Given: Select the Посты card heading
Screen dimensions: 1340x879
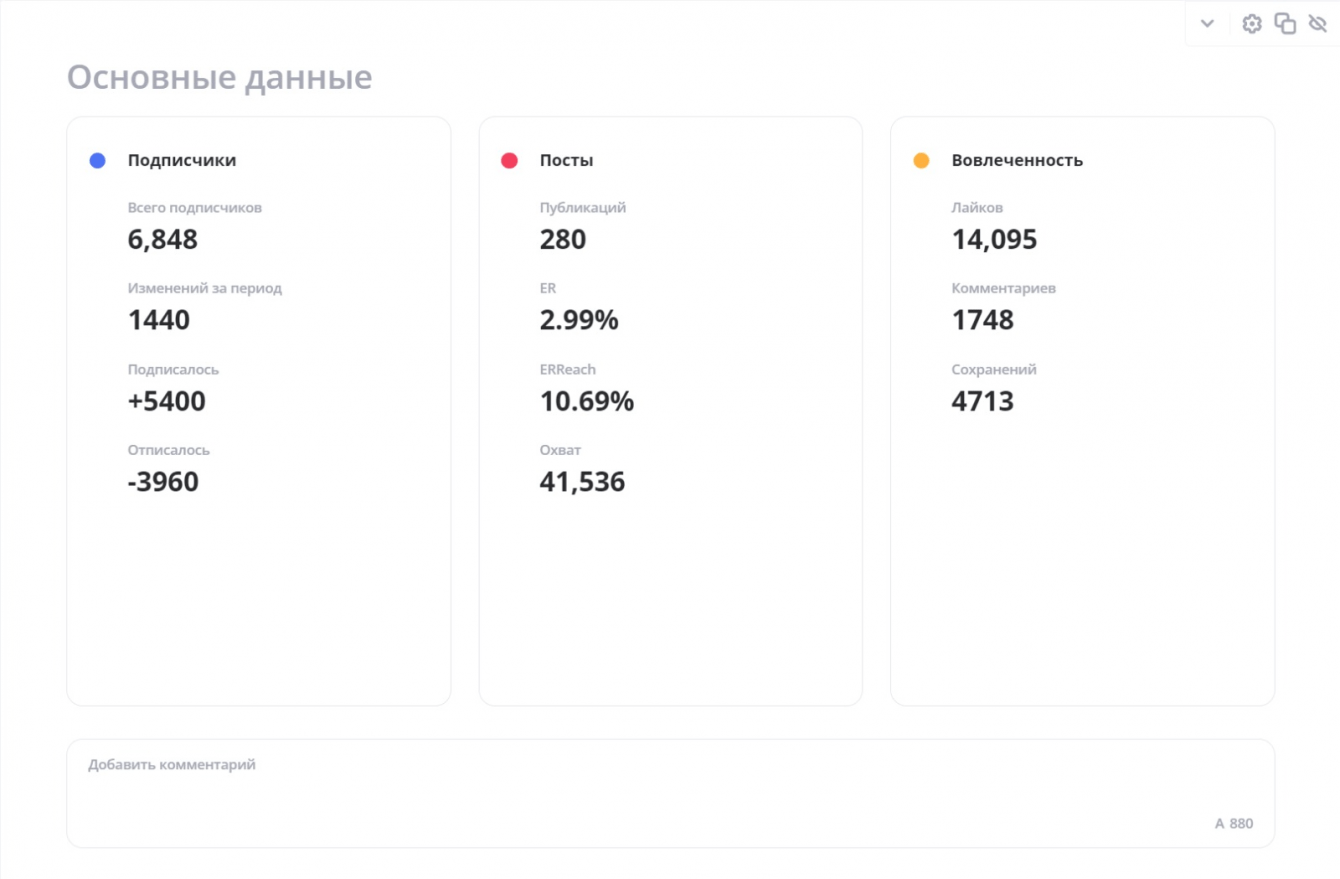Looking at the screenshot, I should (566, 160).
